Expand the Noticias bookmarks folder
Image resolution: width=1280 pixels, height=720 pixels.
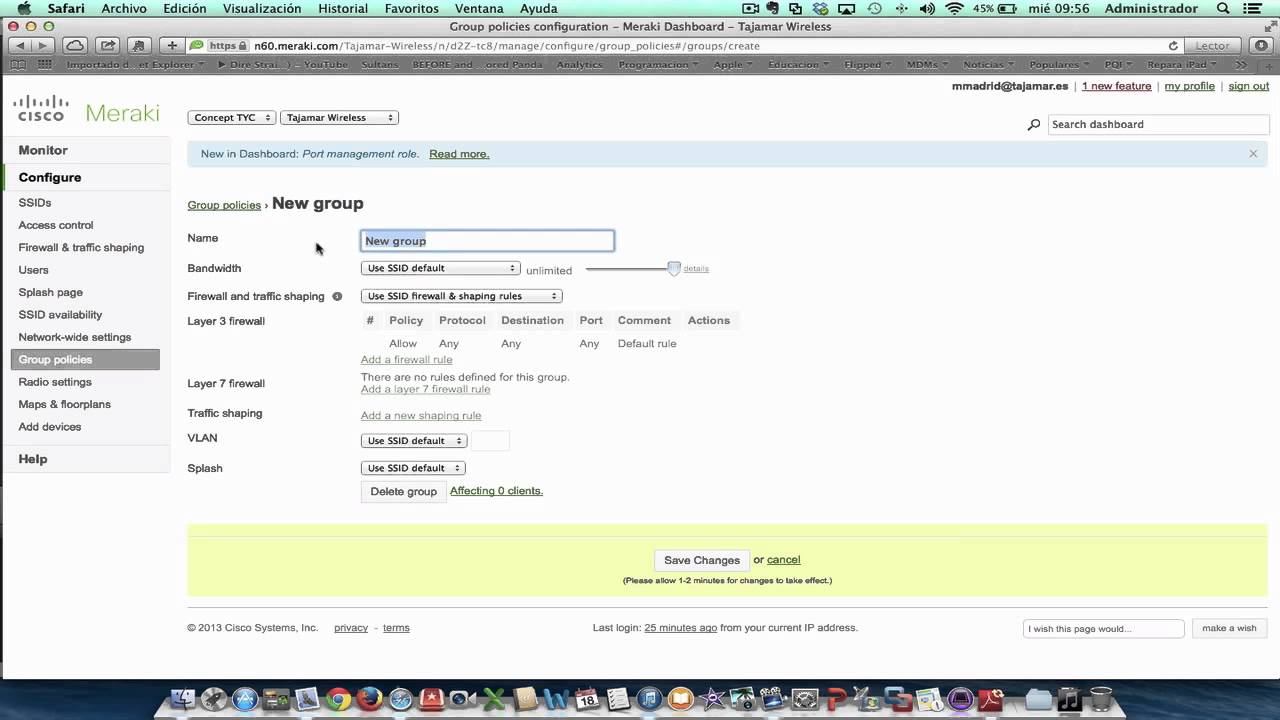coord(988,64)
